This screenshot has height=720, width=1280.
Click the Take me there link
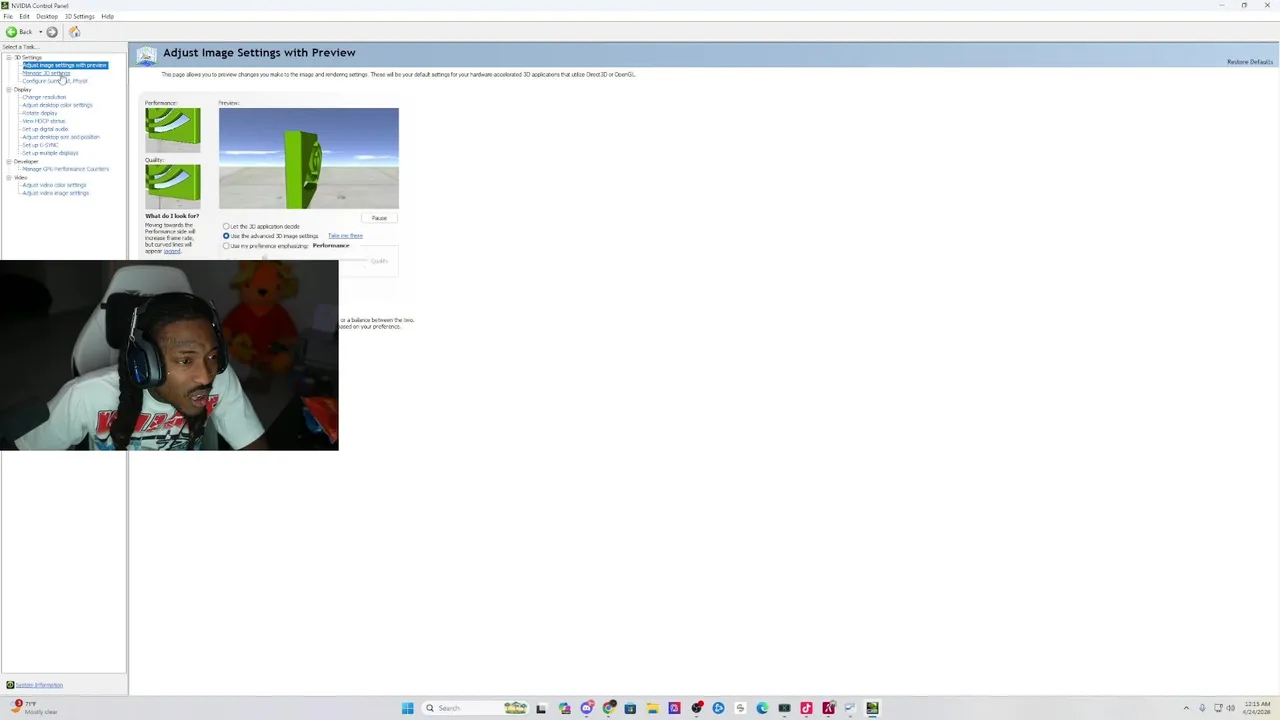point(345,236)
